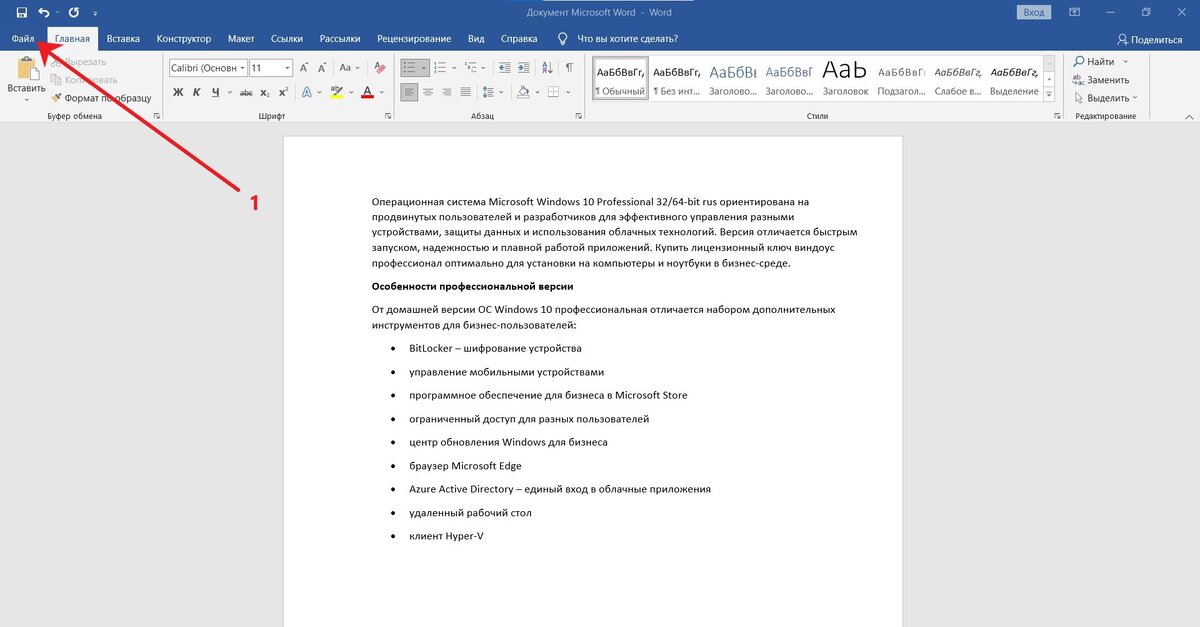Screen dimensions: 1200x627
Task: Increase font size with larger A icon
Action: [x=304, y=68]
